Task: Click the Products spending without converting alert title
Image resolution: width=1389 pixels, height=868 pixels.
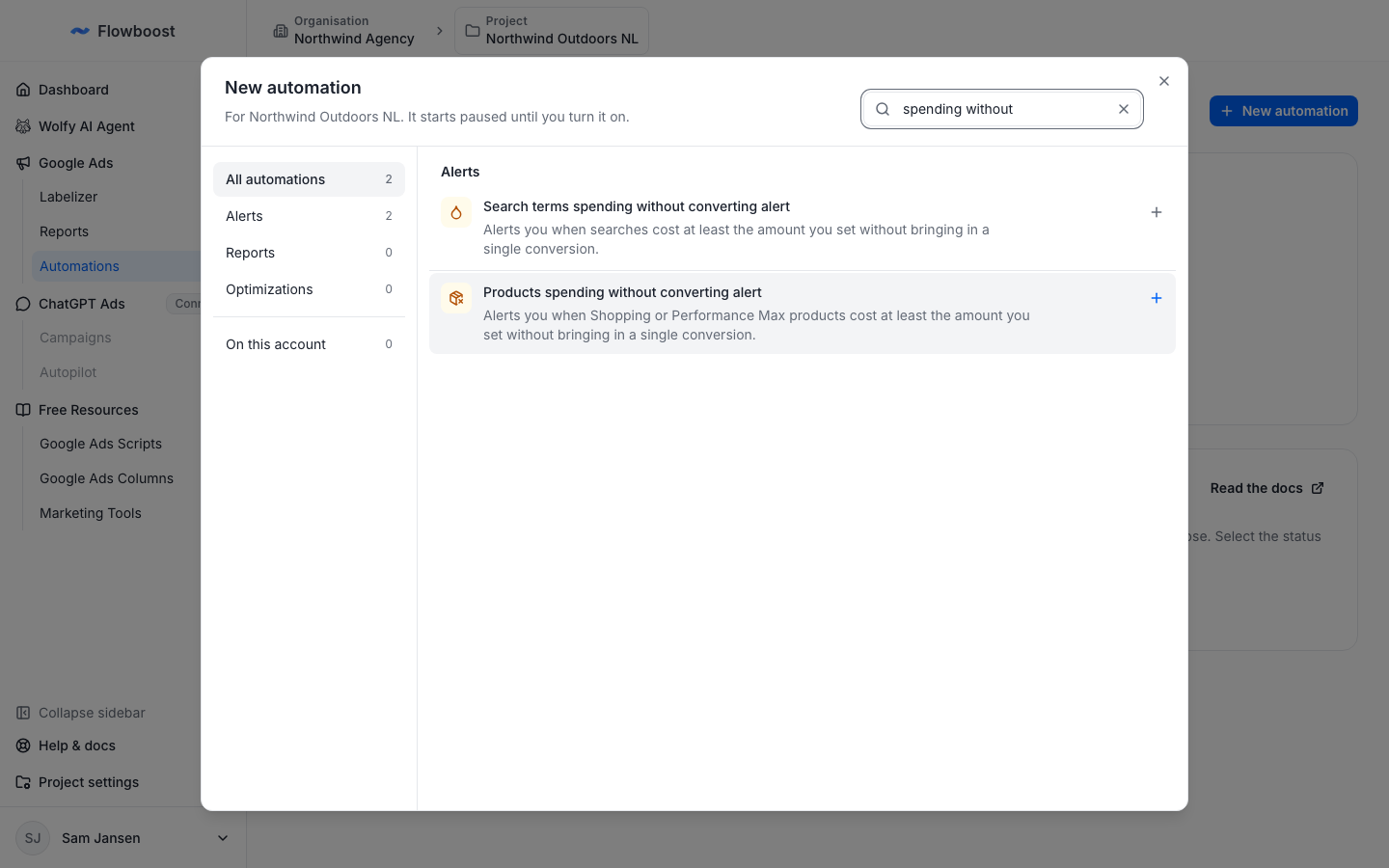Action: (x=622, y=292)
